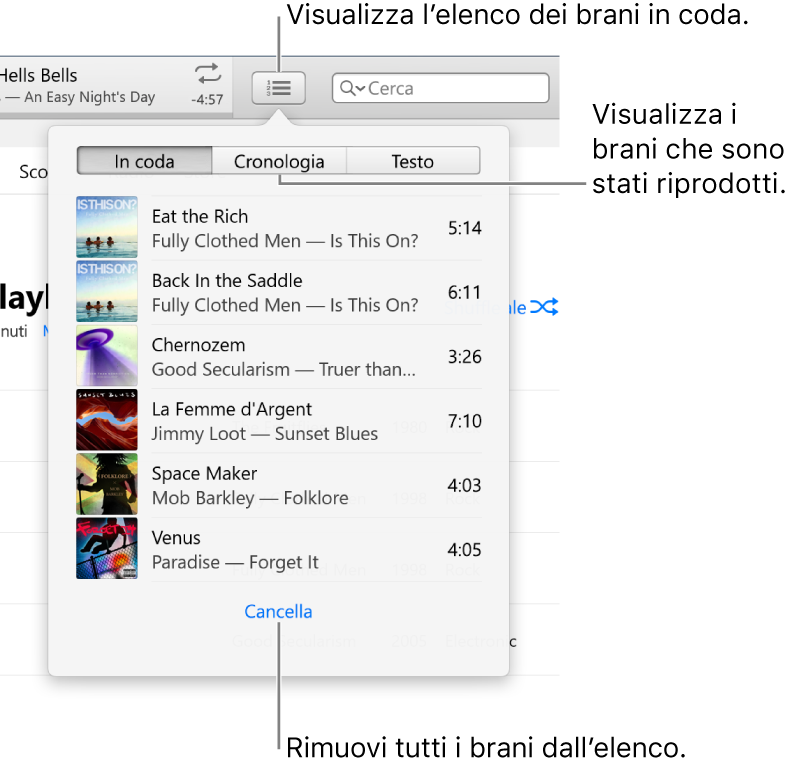Click the 7:10 duration value
This screenshot has height=763, width=793.
point(465,421)
